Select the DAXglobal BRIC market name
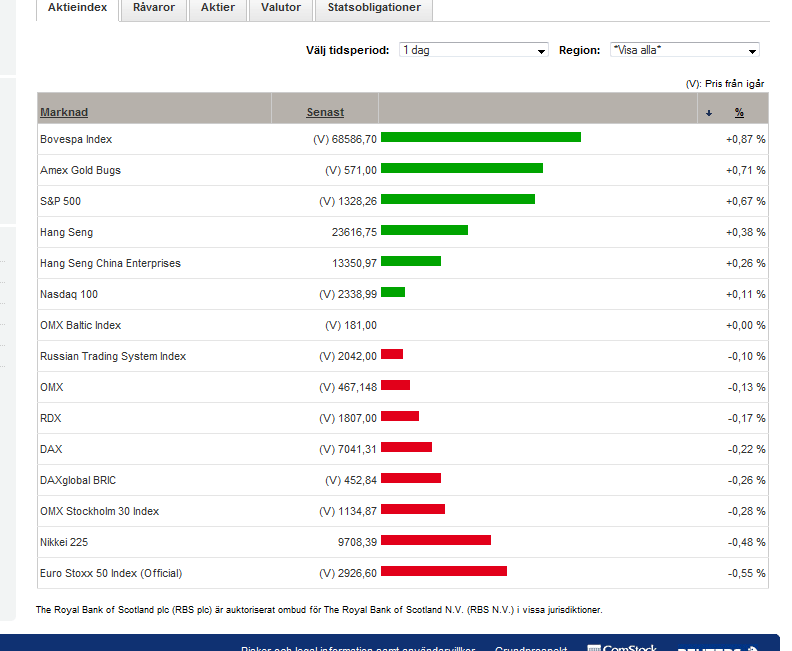 pos(78,480)
